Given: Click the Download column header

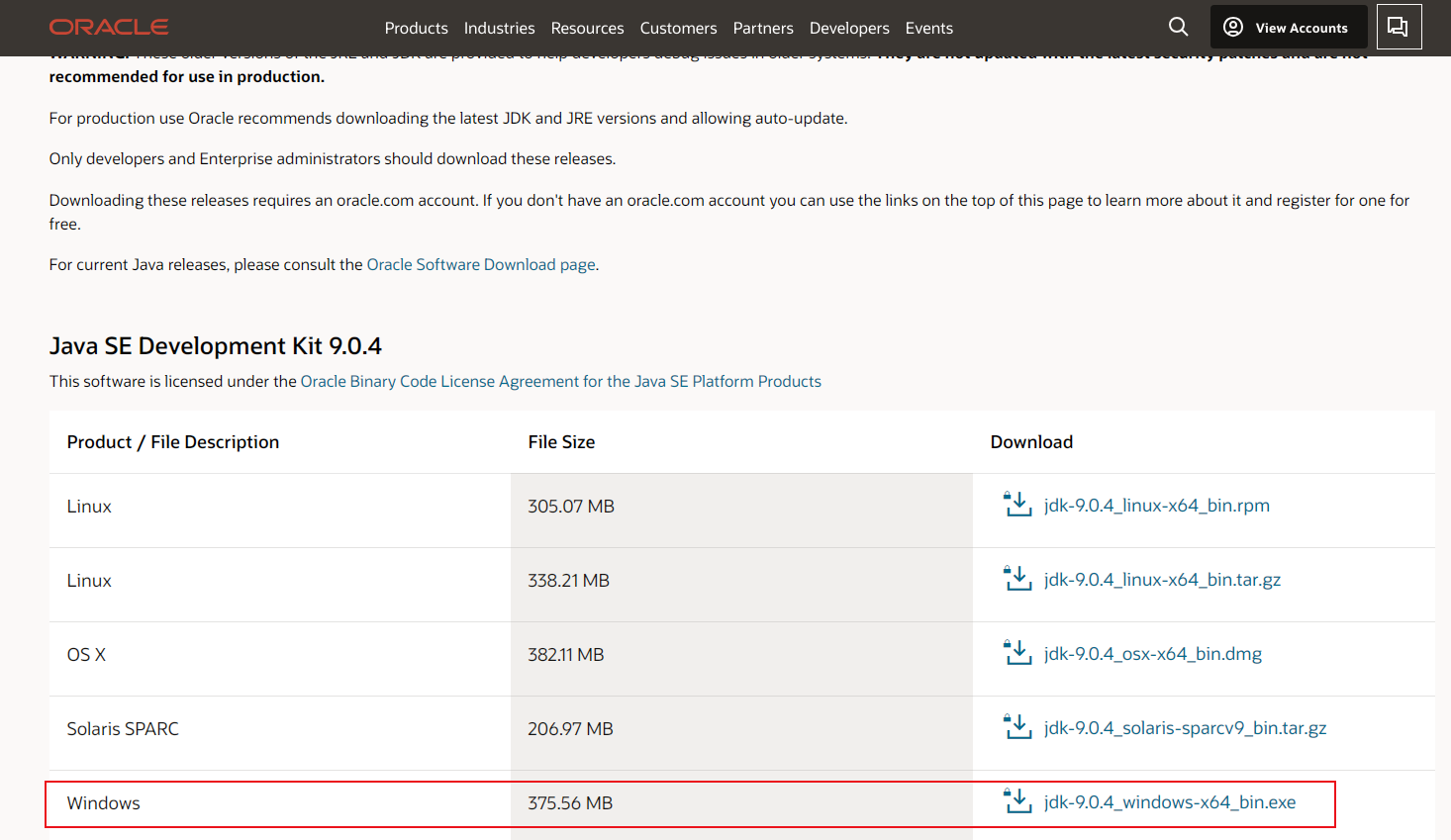Looking at the screenshot, I should pos(1031,442).
